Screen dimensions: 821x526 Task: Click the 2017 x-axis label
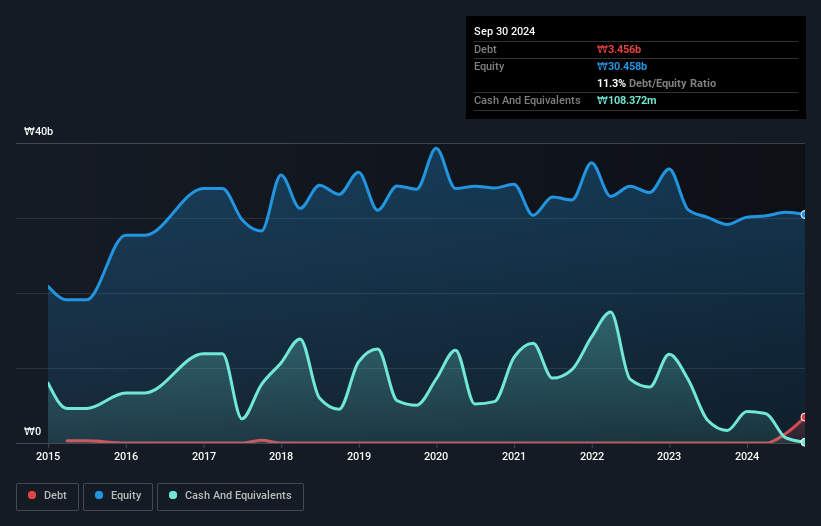pyautogui.click(x=204, y=456)
